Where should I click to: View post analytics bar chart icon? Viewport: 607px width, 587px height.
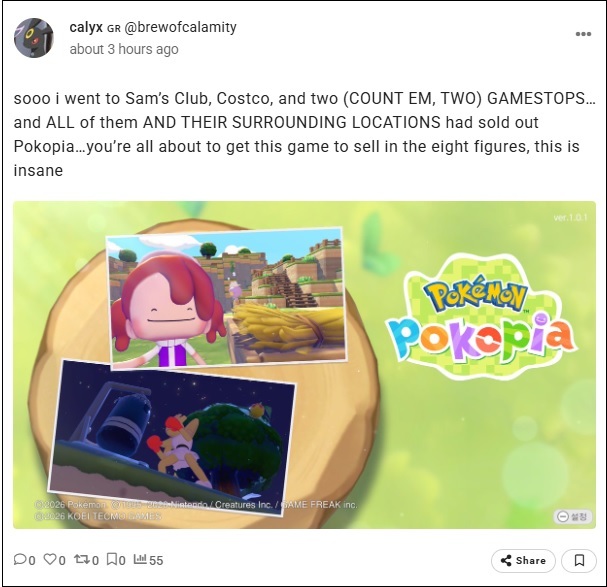coord(140,559)
